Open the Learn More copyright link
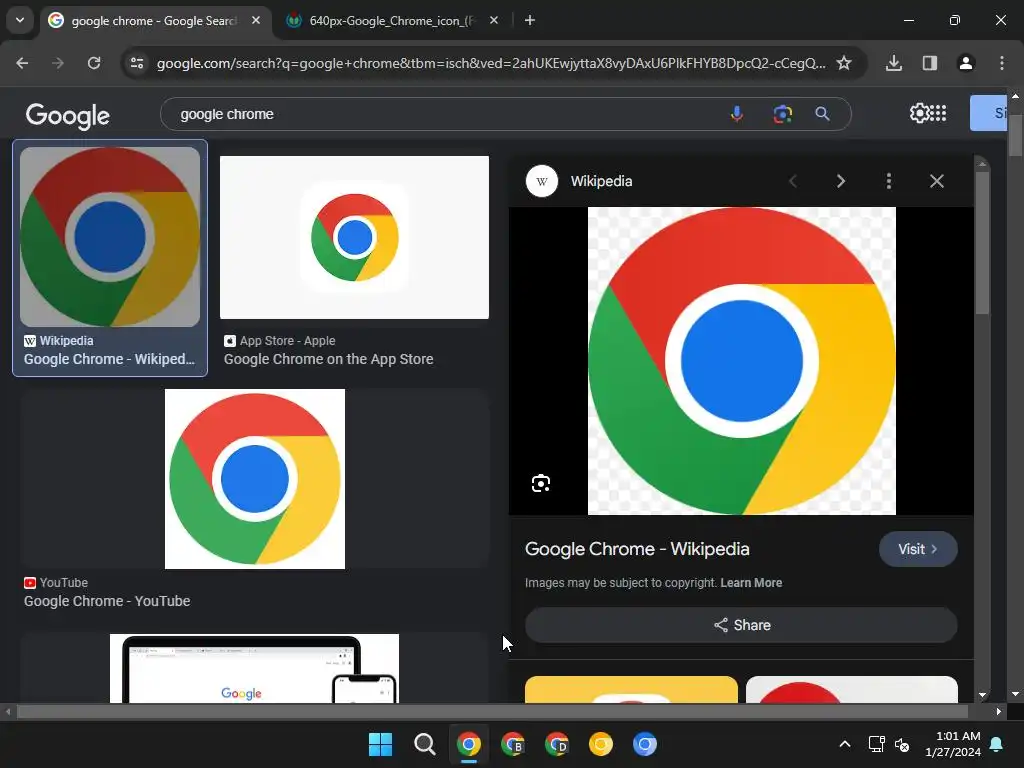This screenshot has height=768, width=1024. pyautogui.click(x=751, y=583)
